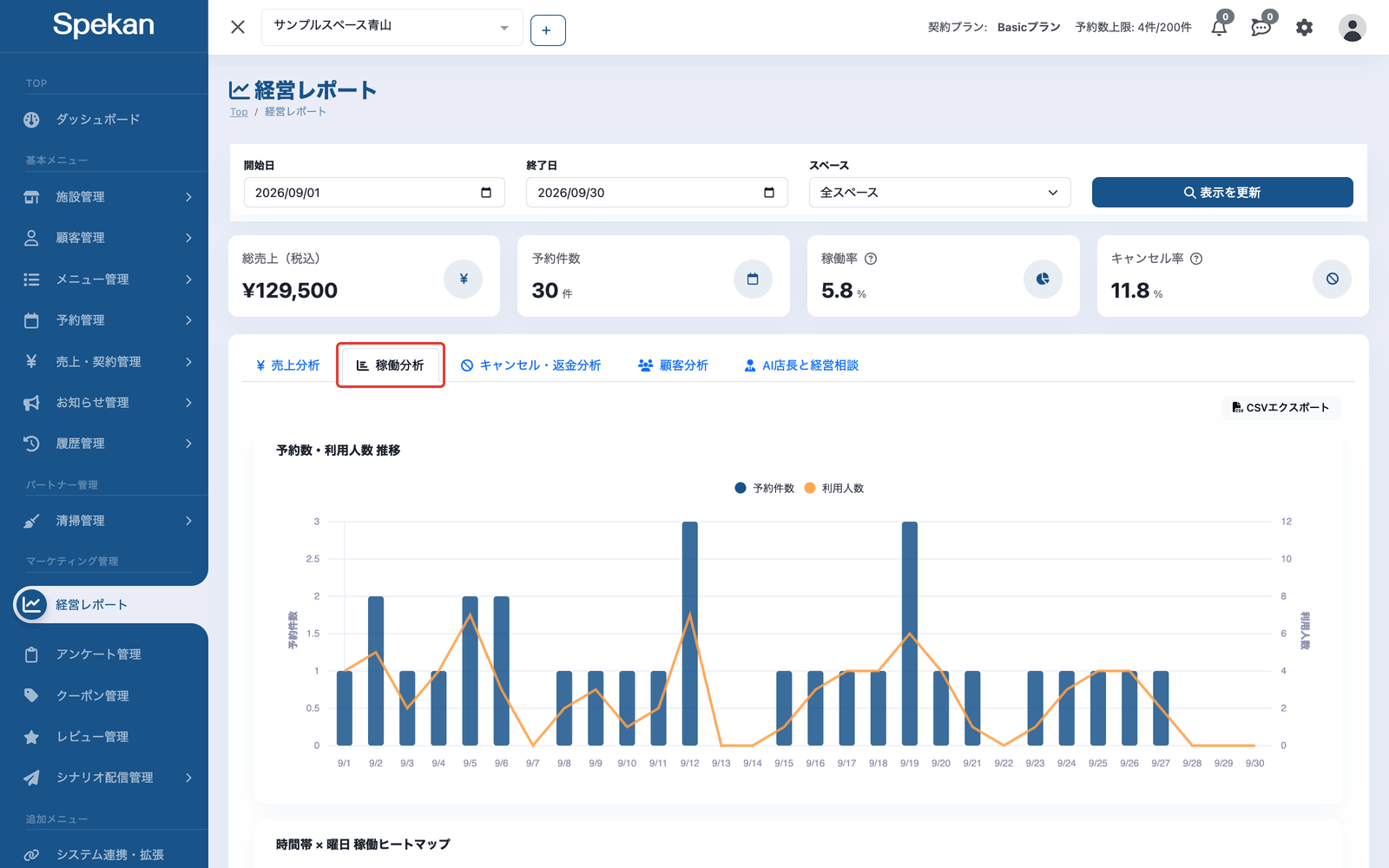1389x868 pixels.
Task: Open 経営レポート chart icon in sidebar
Action: 32,604
